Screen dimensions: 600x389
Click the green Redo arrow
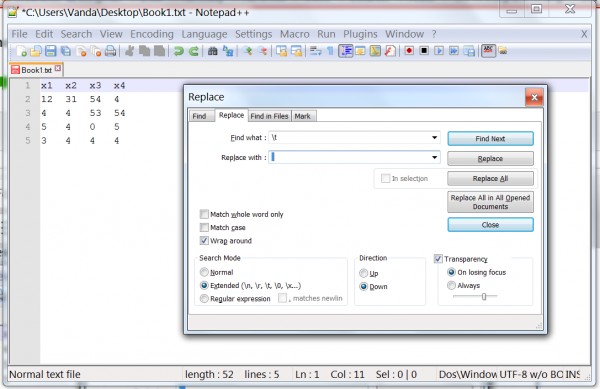point(194,51)
